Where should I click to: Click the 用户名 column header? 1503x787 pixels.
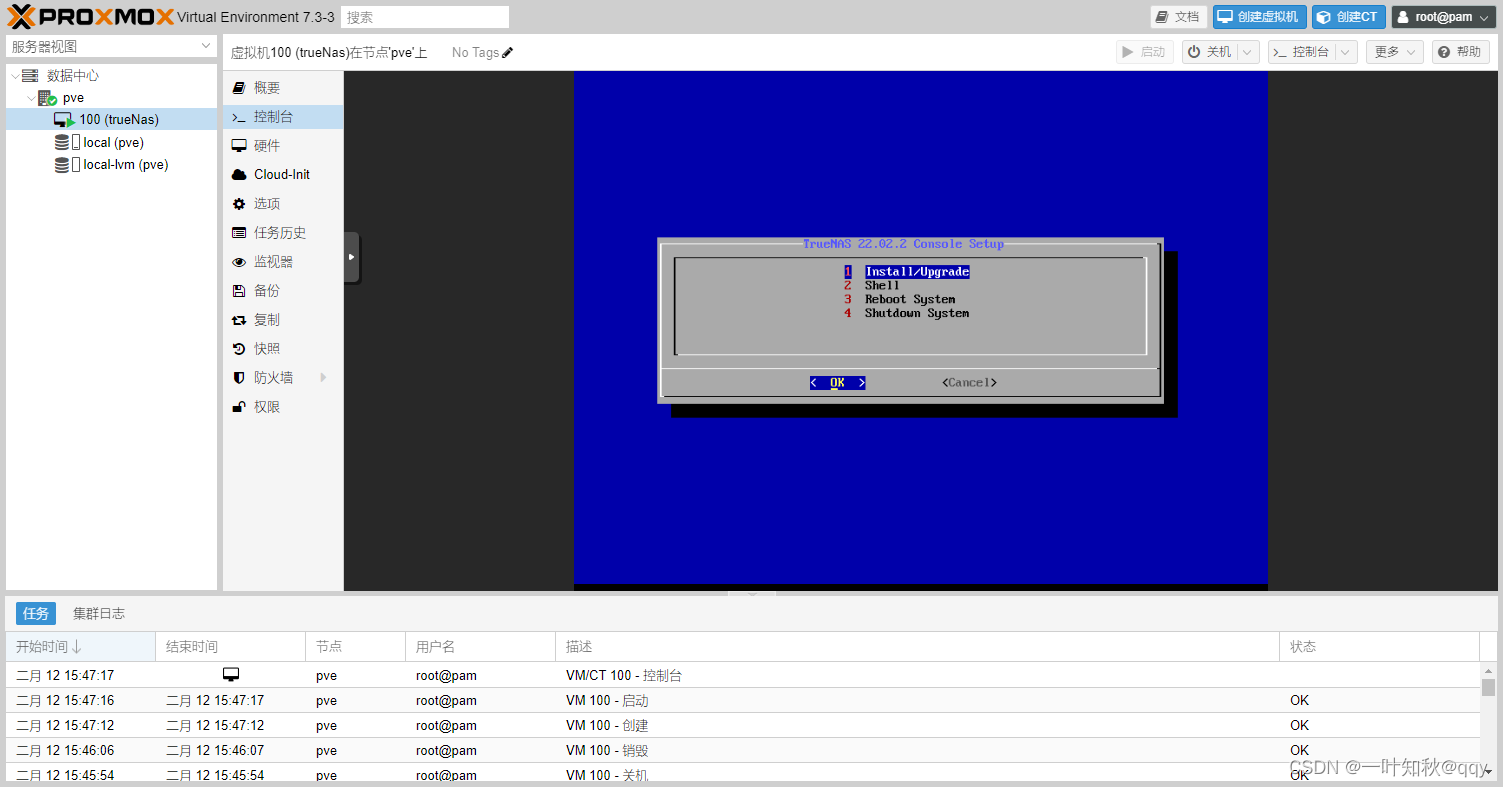click(x=480, y=647)
